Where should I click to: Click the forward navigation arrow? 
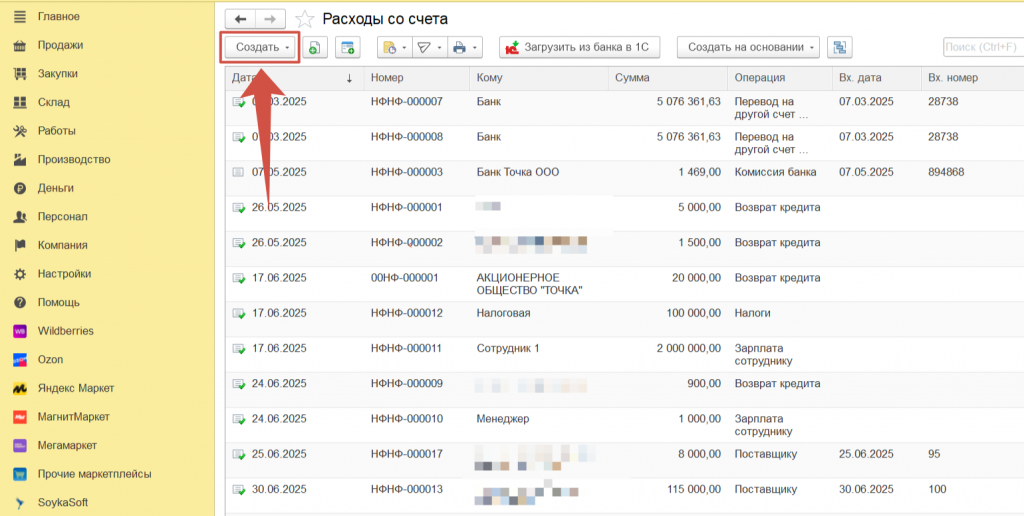point(270,19)
